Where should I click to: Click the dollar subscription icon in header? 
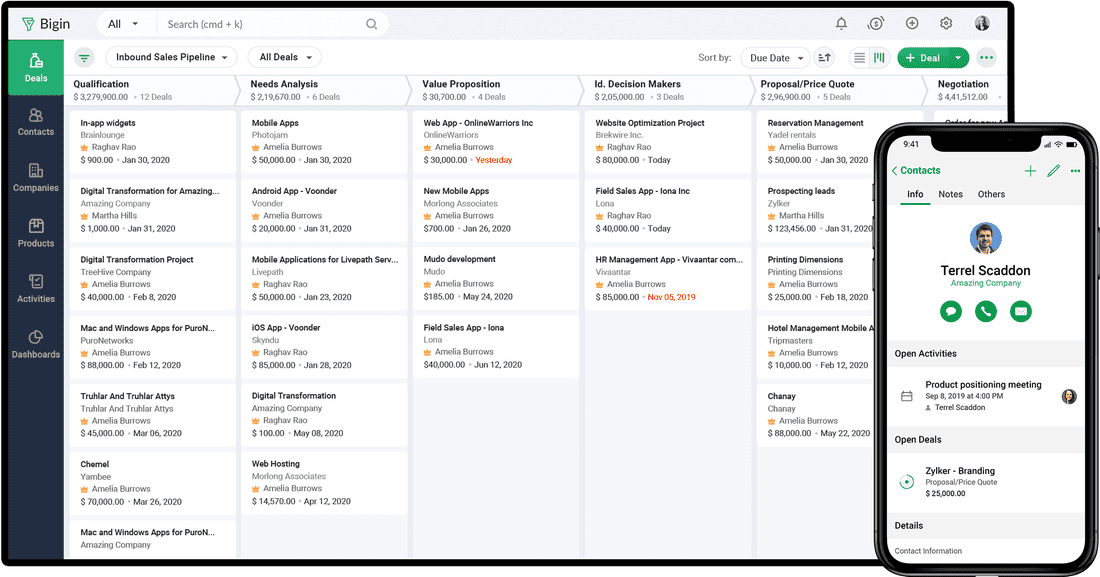pos(876,23)
